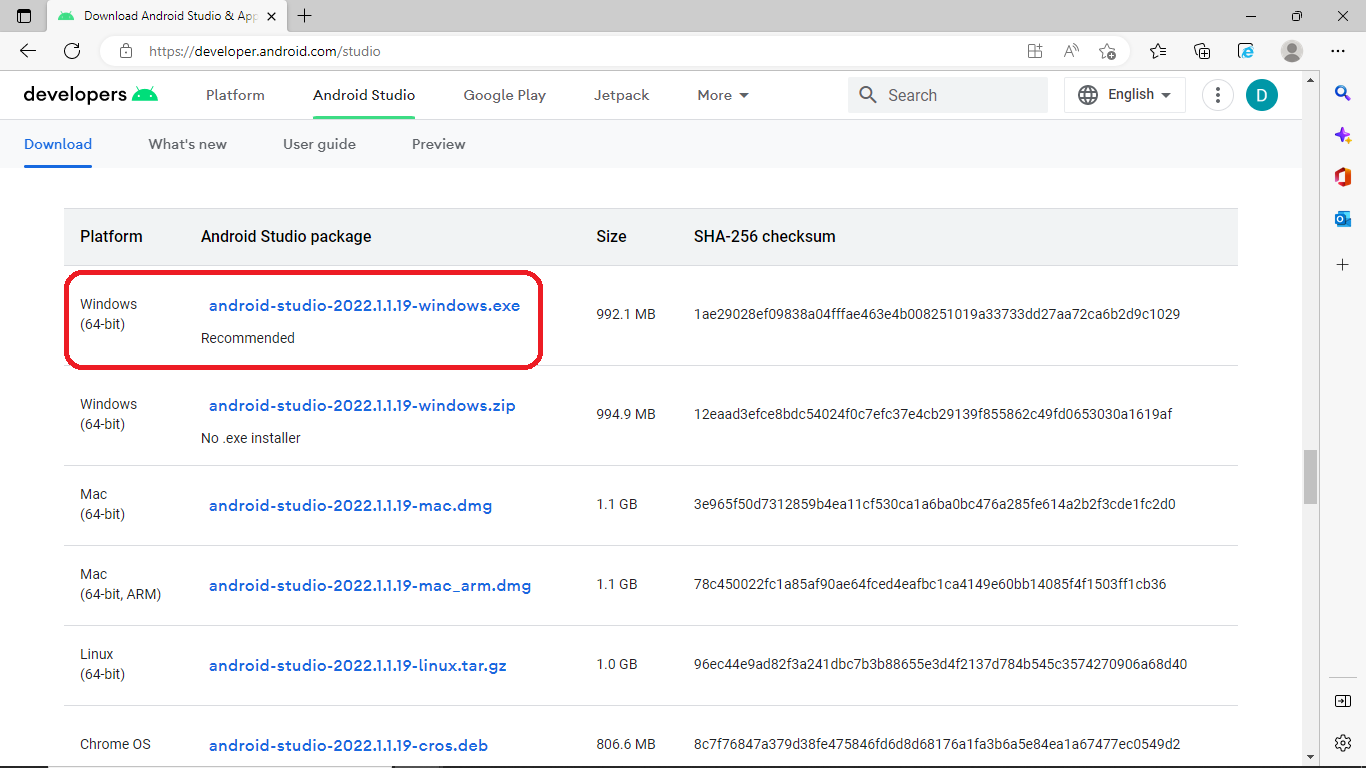Download android-studio-2022.1.1.19-linux.tar.gz
Screen dimensions: 1366x768
pos(358,666)
